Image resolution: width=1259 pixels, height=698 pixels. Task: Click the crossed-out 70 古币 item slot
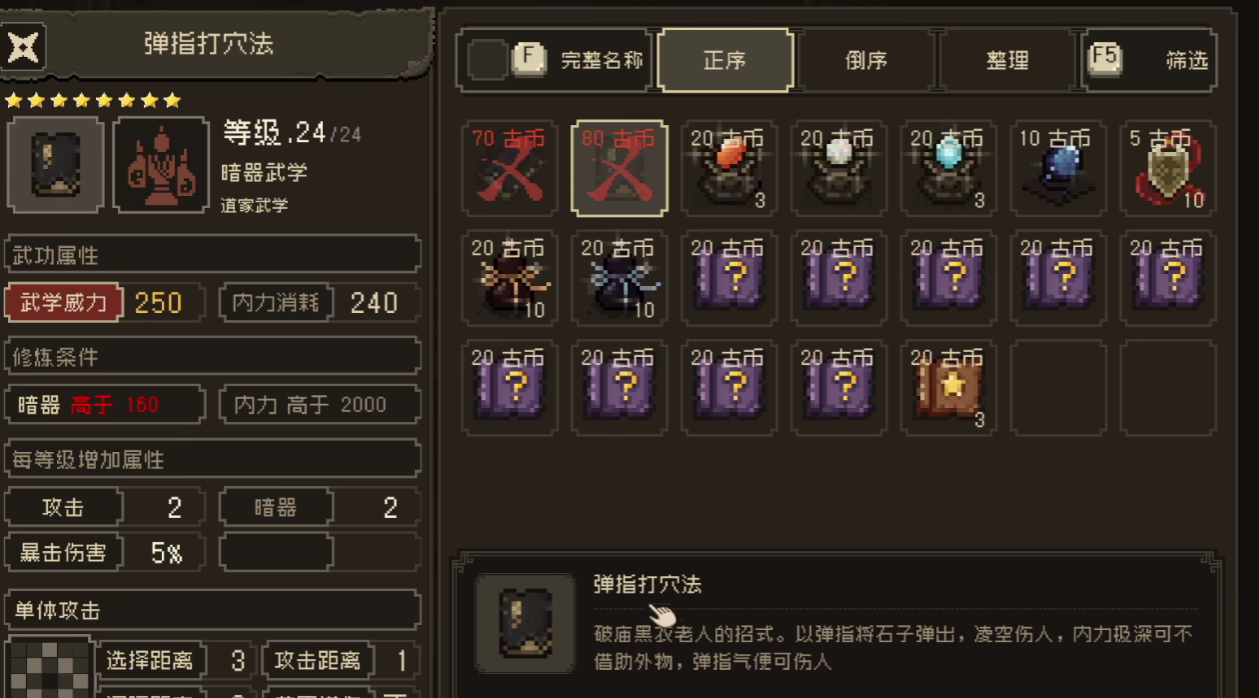point(509,168)
